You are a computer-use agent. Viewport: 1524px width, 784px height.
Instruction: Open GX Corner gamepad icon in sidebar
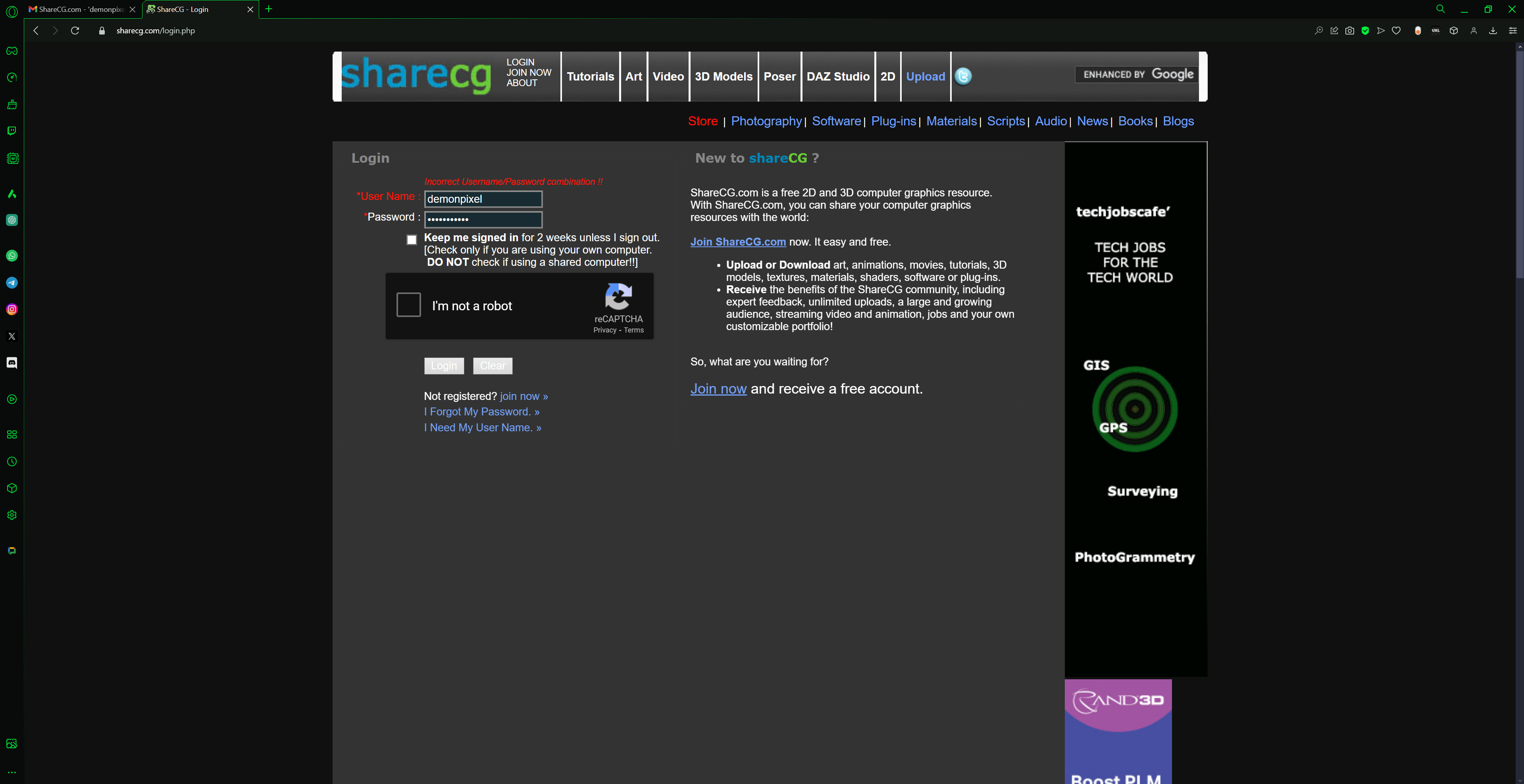click(x=12, y=51)
